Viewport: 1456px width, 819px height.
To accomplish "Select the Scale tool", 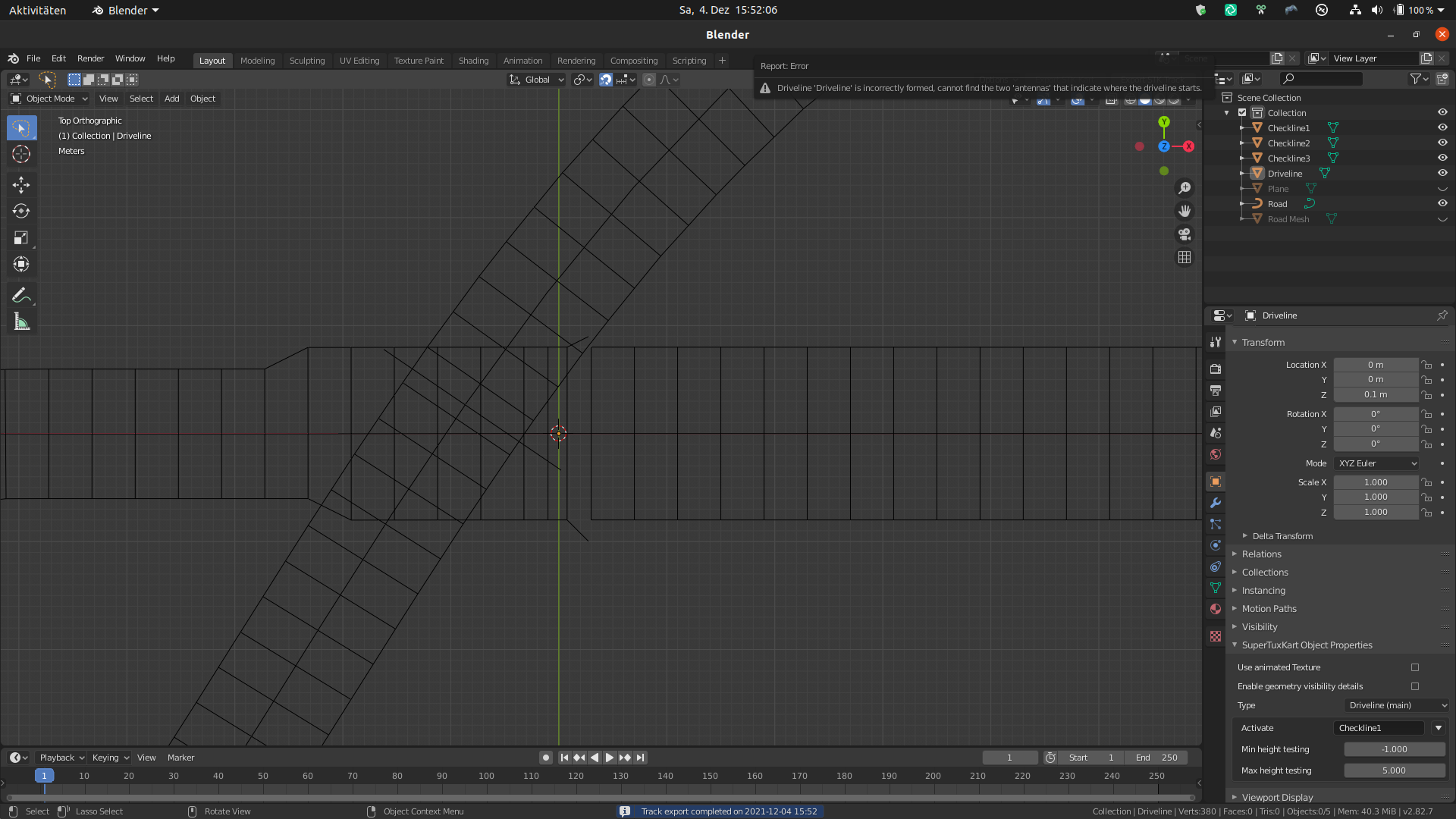I will point(21,237).
